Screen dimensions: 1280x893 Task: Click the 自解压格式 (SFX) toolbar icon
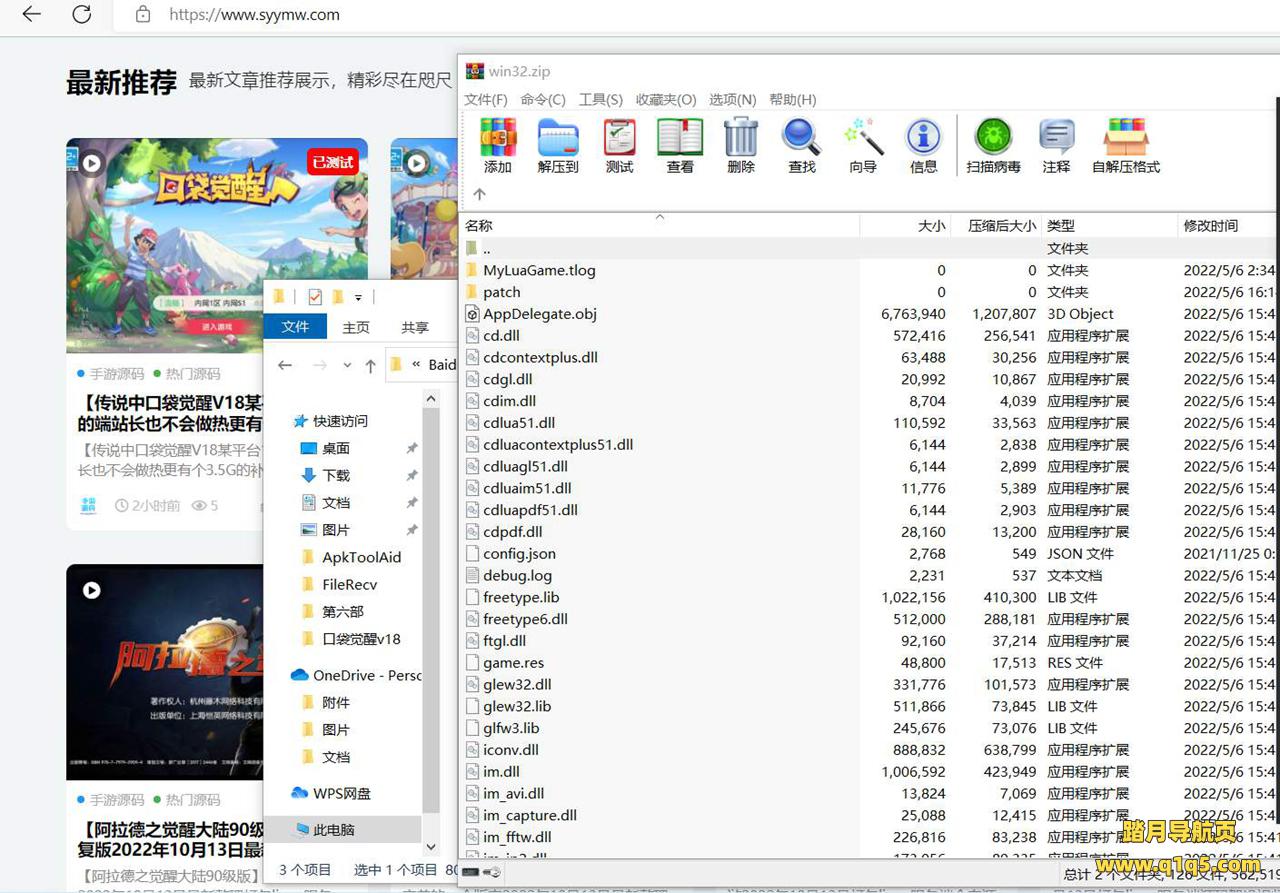(1125, 145)
